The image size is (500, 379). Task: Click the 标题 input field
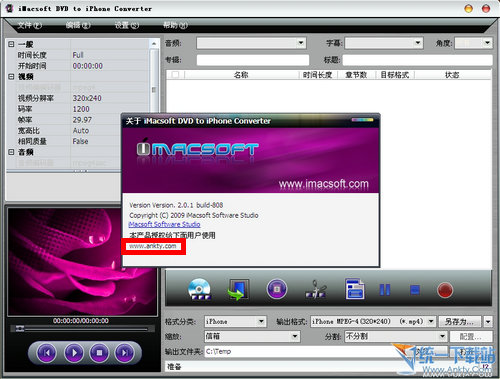(x=418, y=60)
